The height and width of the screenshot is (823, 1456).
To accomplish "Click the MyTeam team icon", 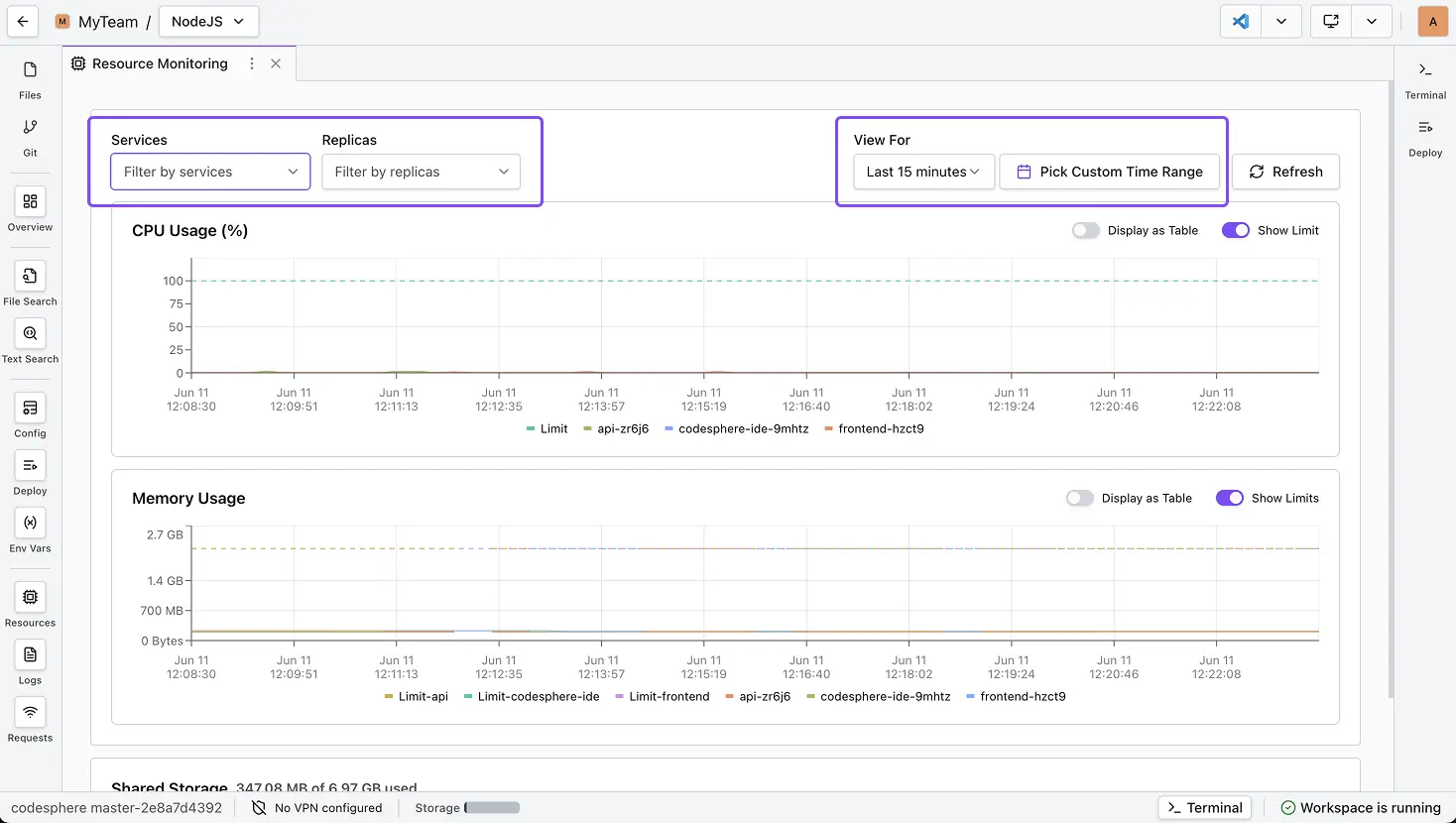I will (62, 21).
